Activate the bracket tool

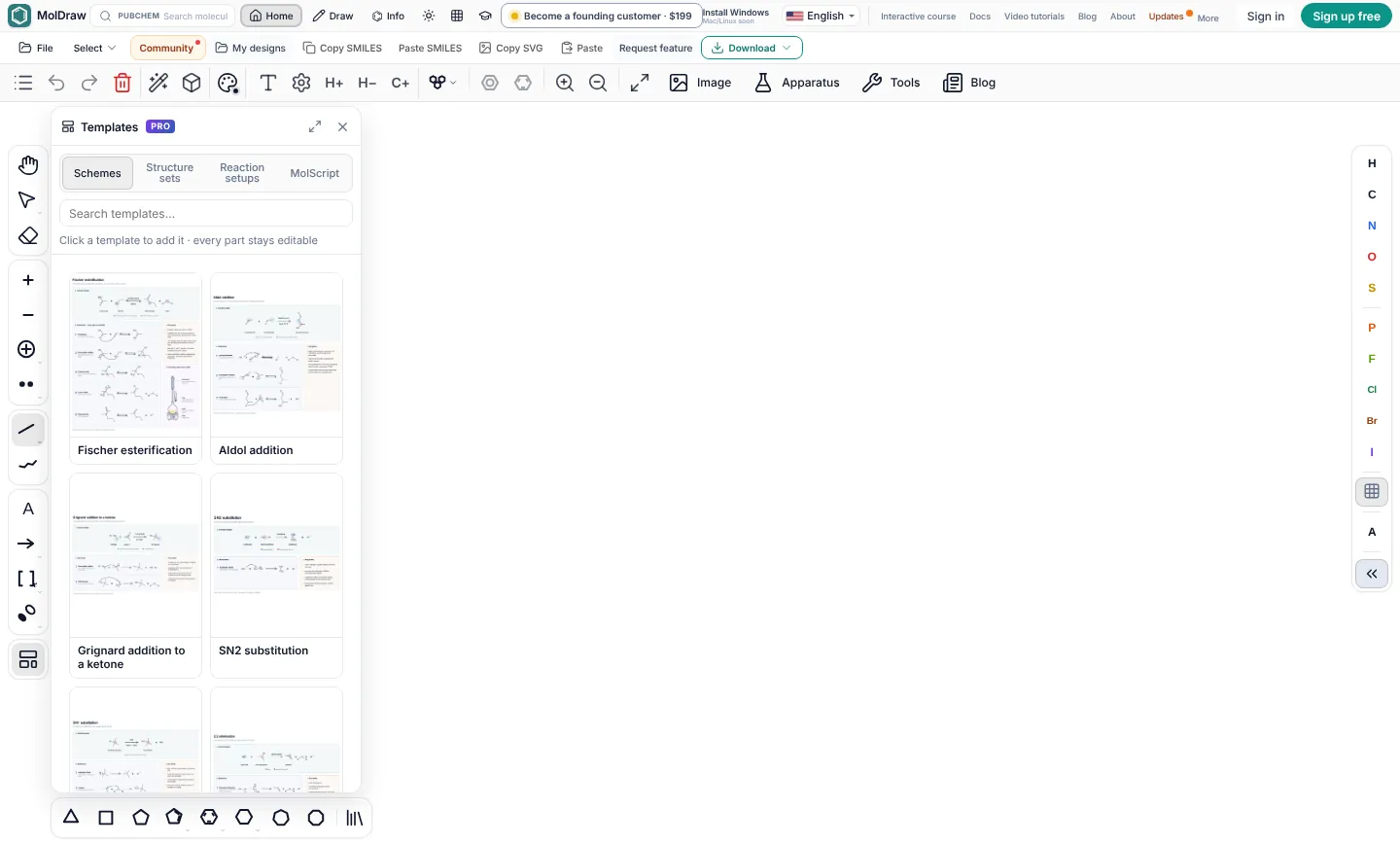[27, 579]
